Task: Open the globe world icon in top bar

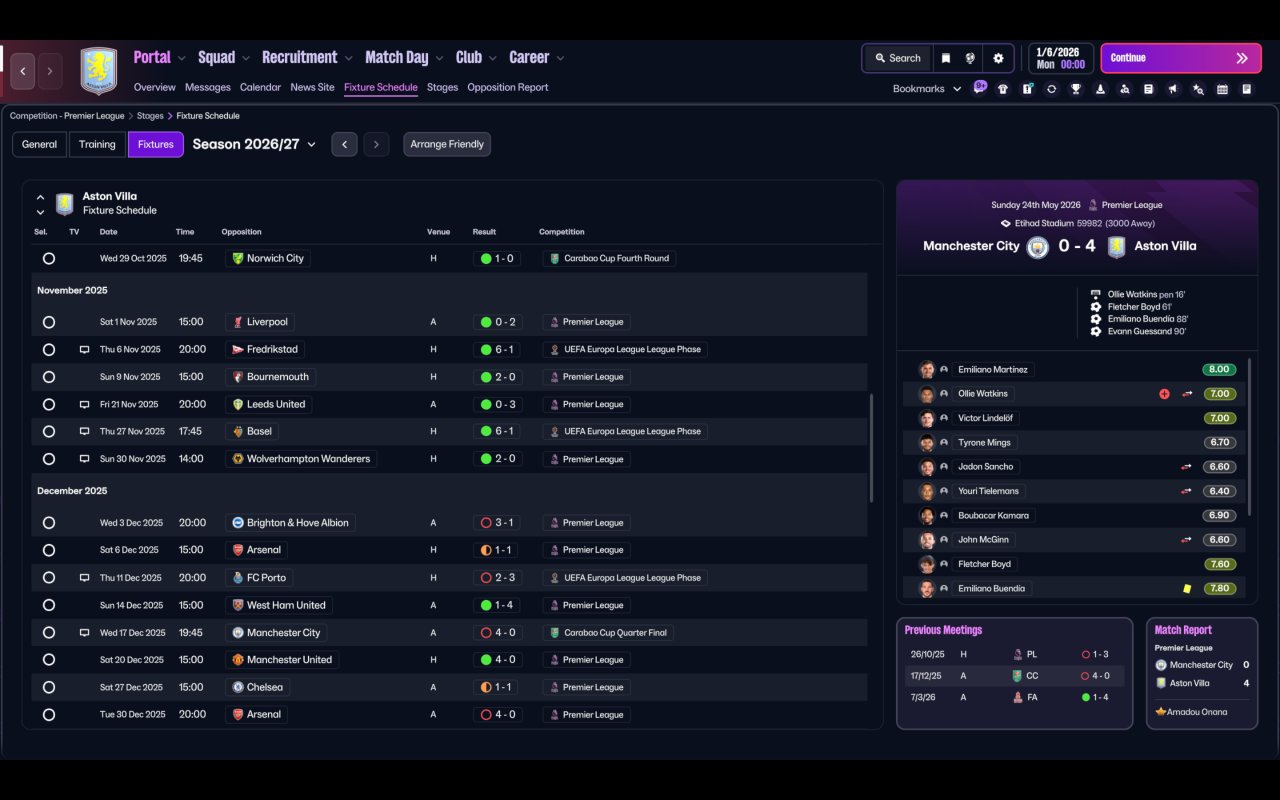Action: tap(970, 58)
